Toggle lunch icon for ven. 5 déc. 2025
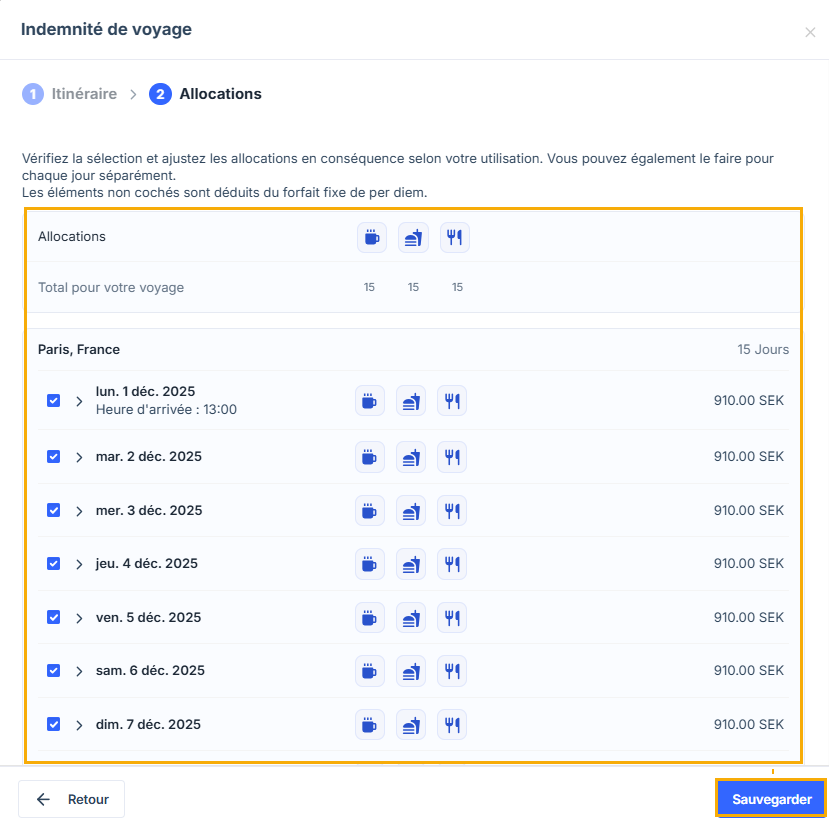 click(411, 617)
